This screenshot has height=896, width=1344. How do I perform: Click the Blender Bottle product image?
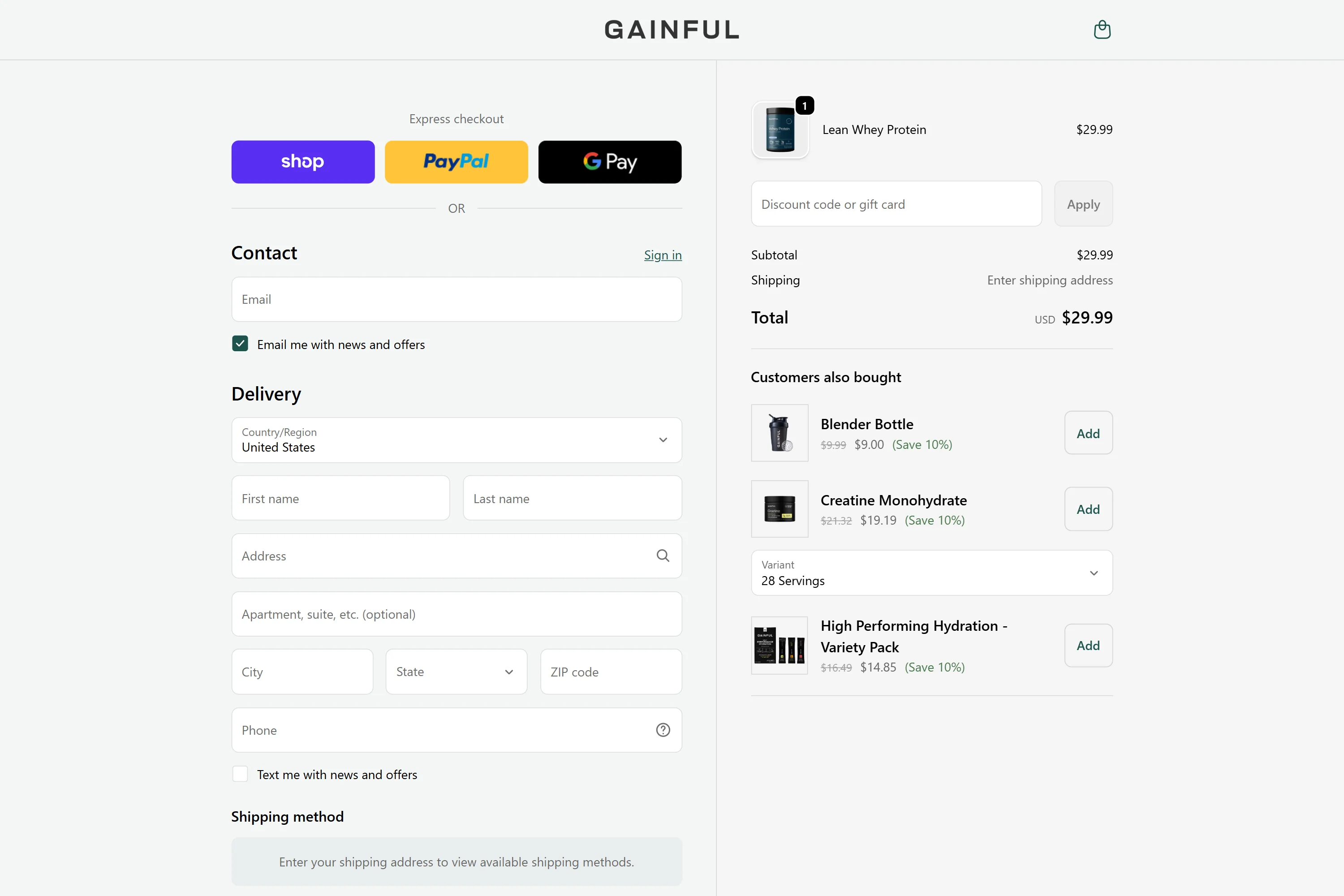click(780, 433)
